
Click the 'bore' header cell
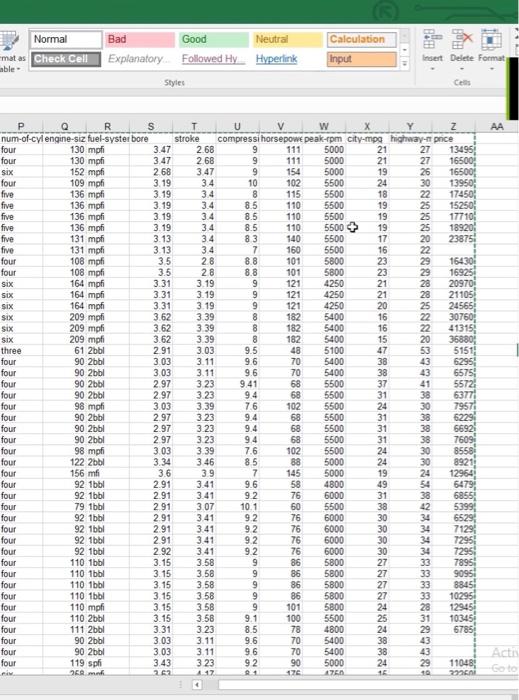pyautogui.click(x=151, y=139)
